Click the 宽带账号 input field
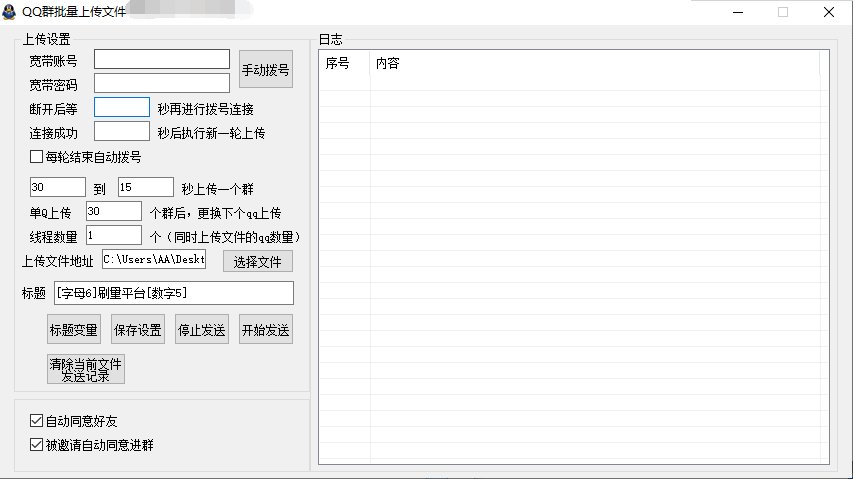Viewport: 853px width, 479px height. point(162,59)
